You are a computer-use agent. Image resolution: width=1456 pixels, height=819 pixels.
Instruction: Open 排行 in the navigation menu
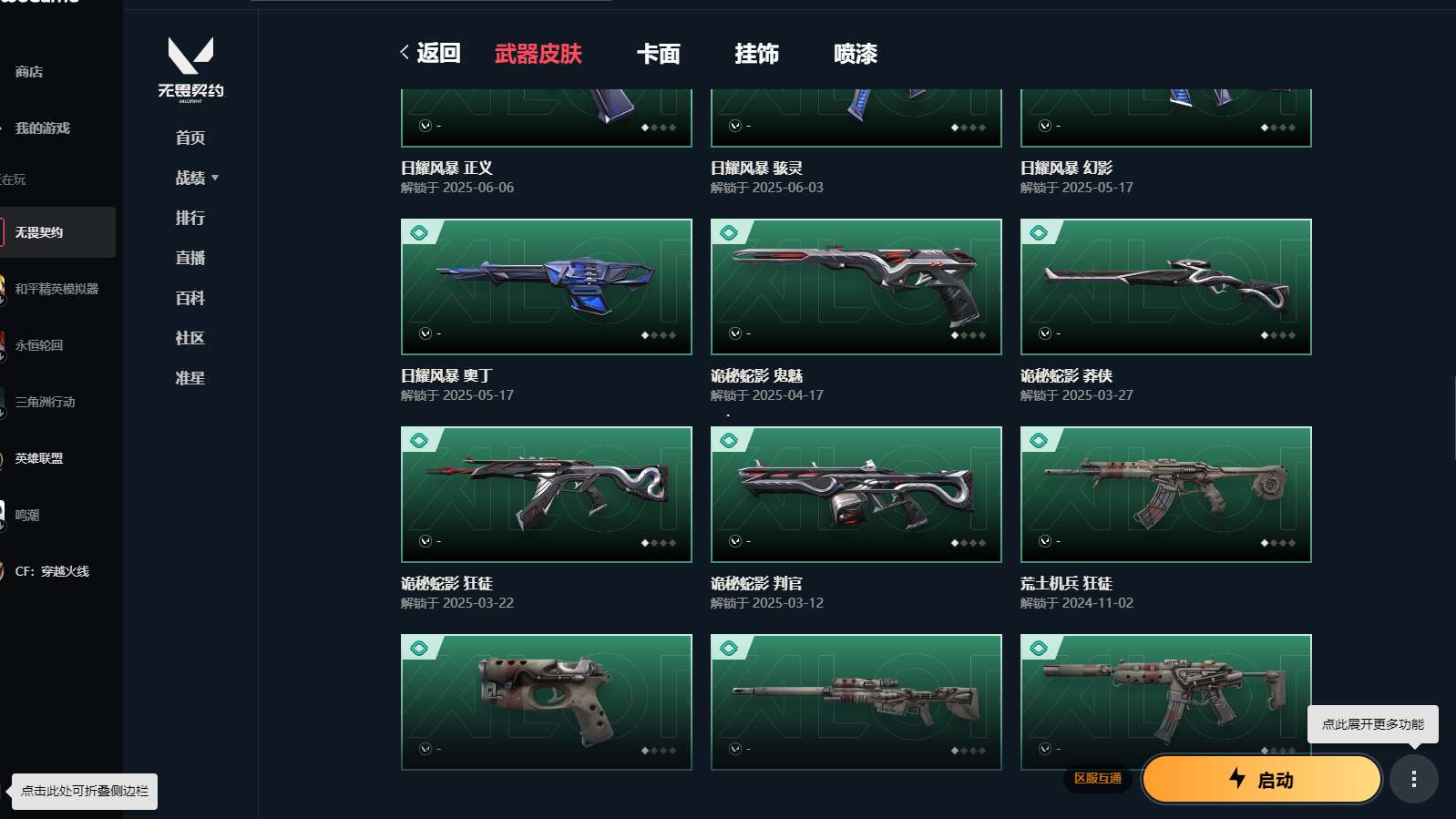[x=190, y=218]
